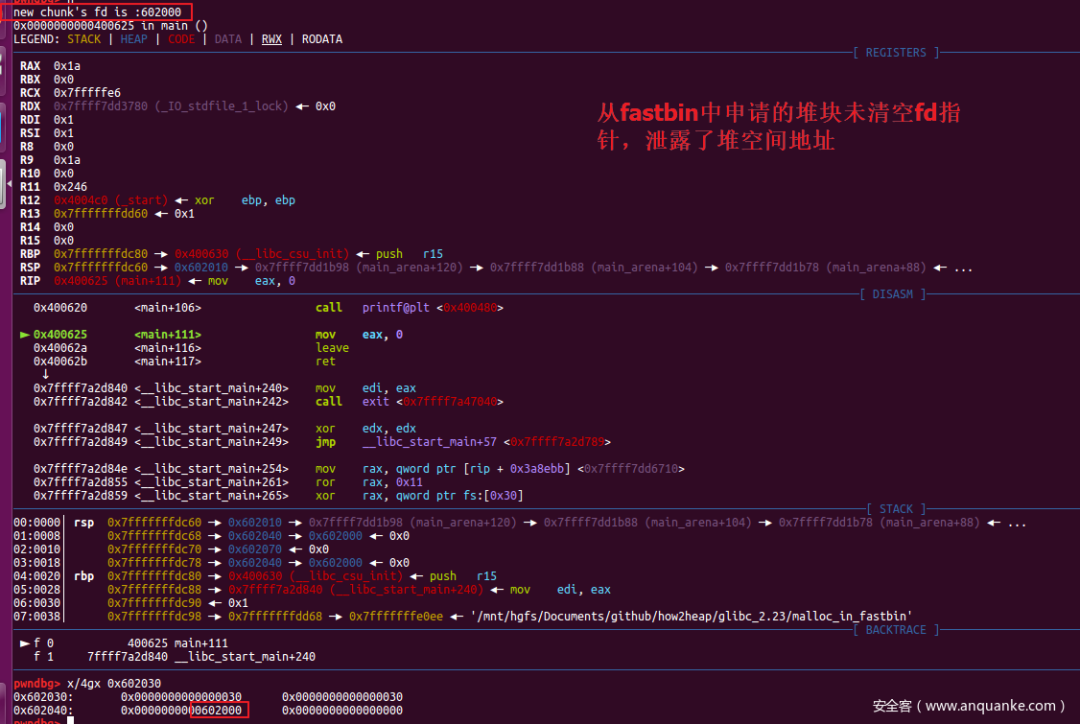Viewport: 1080px width, 724px height.
Task: Click the "xor rax, qword ptr fs:[0x30]" line
Action: click(x=419, y=496)
